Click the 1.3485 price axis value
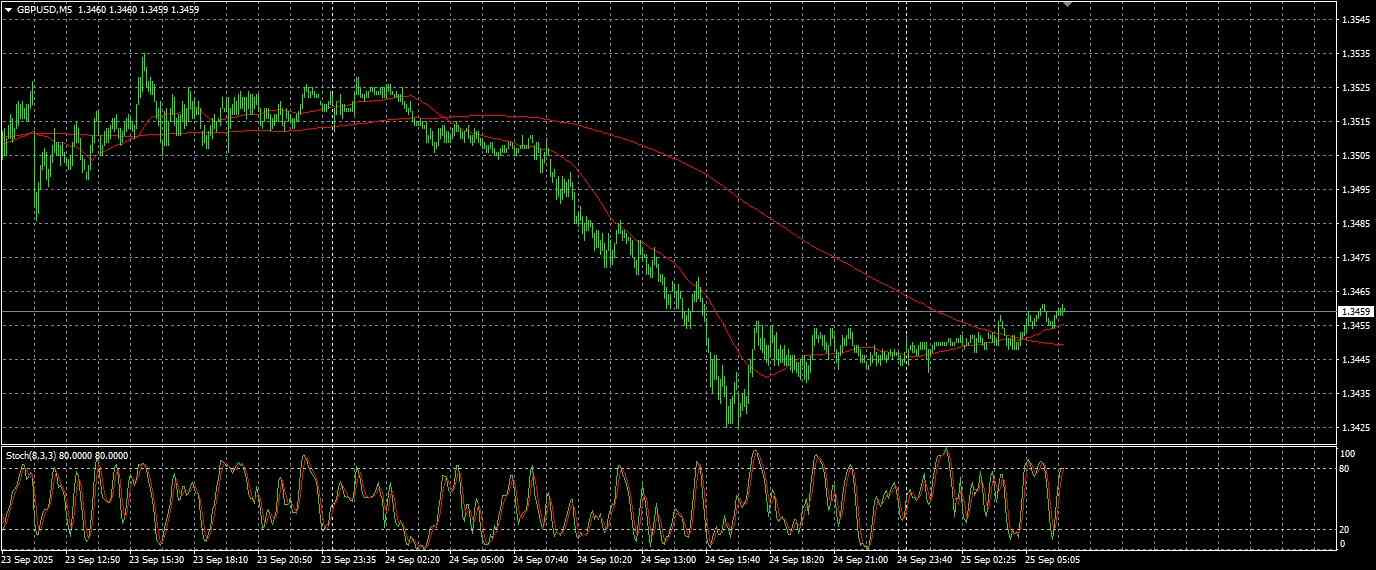Screen dimensions: 1376x570 (1356, 224)
